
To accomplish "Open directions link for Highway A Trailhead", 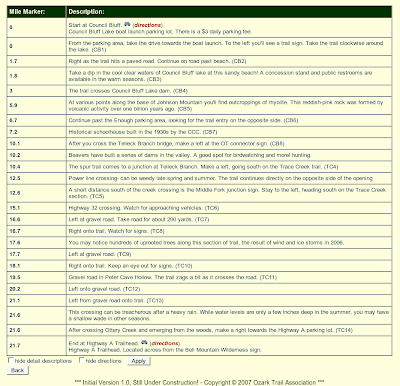I will click(x=165, y=343).
